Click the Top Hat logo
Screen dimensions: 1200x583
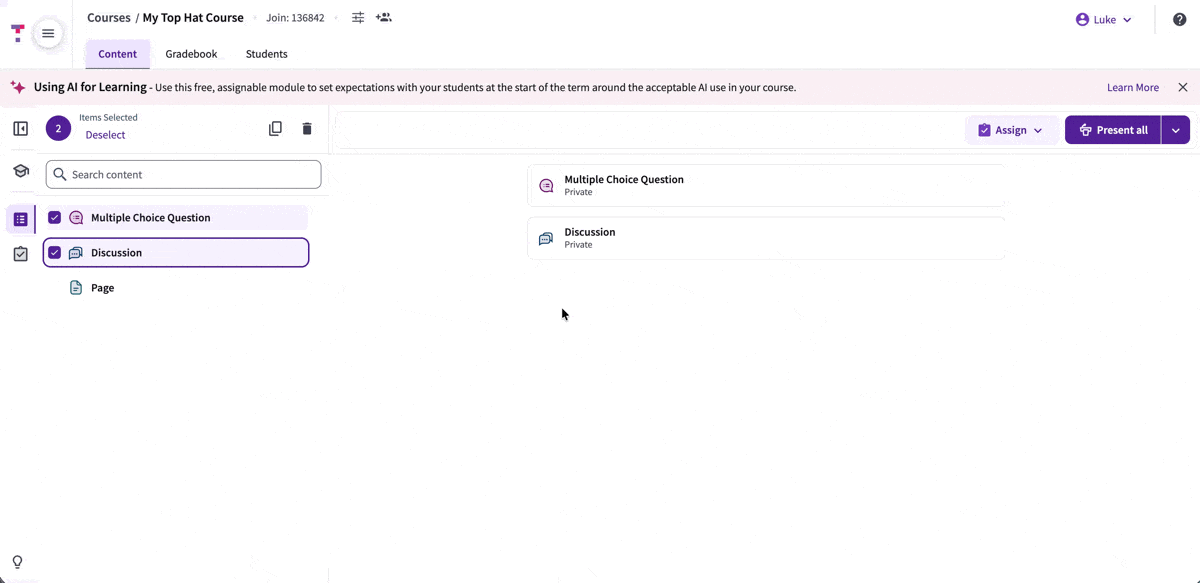click(x=16, y=30)
